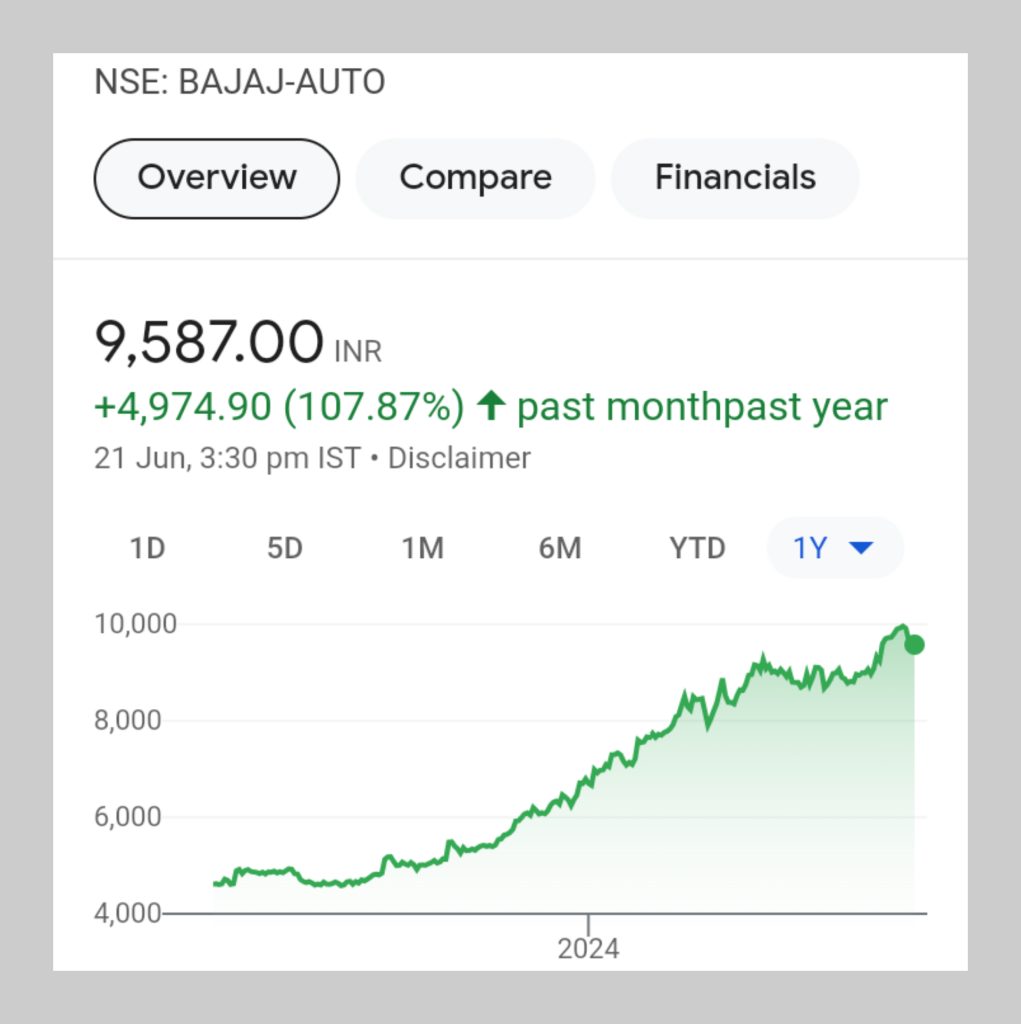Expand the 1Y range dropdown arrow
Image resolution: width=1021 pixels, height=1024 pixels.
(x=861, y=548)
